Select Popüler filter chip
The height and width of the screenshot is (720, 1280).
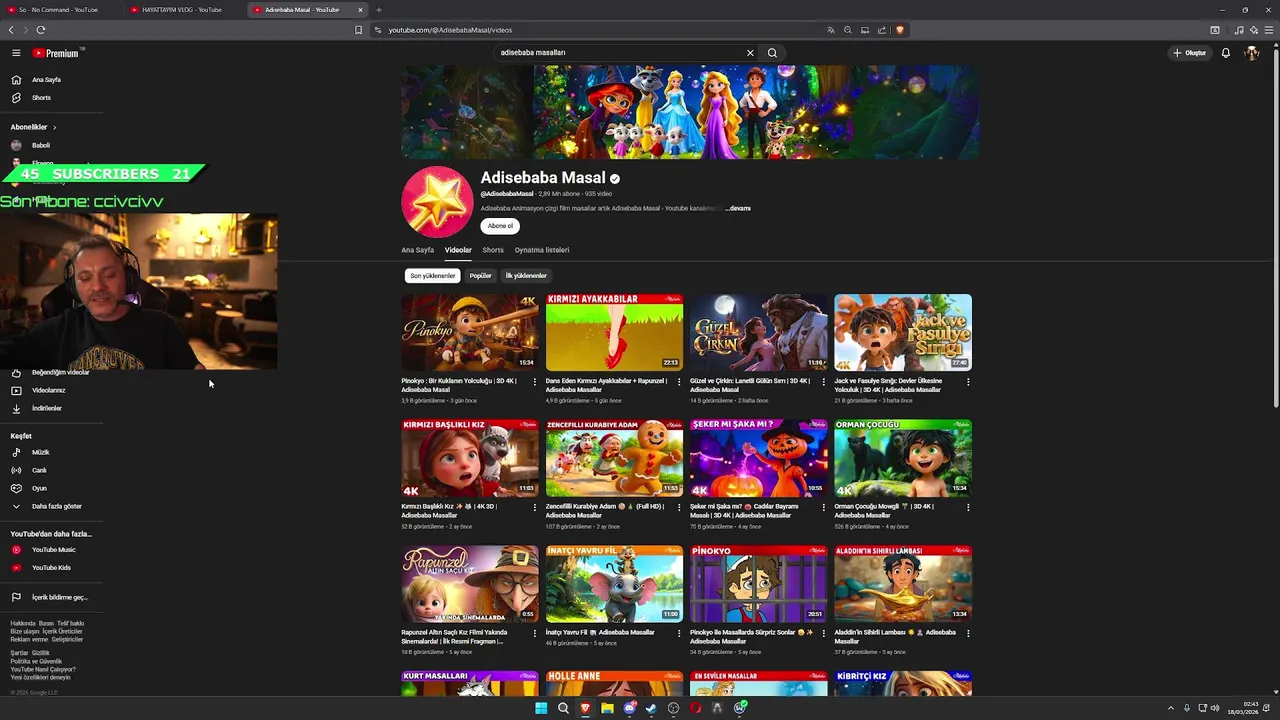coord(481,276)
